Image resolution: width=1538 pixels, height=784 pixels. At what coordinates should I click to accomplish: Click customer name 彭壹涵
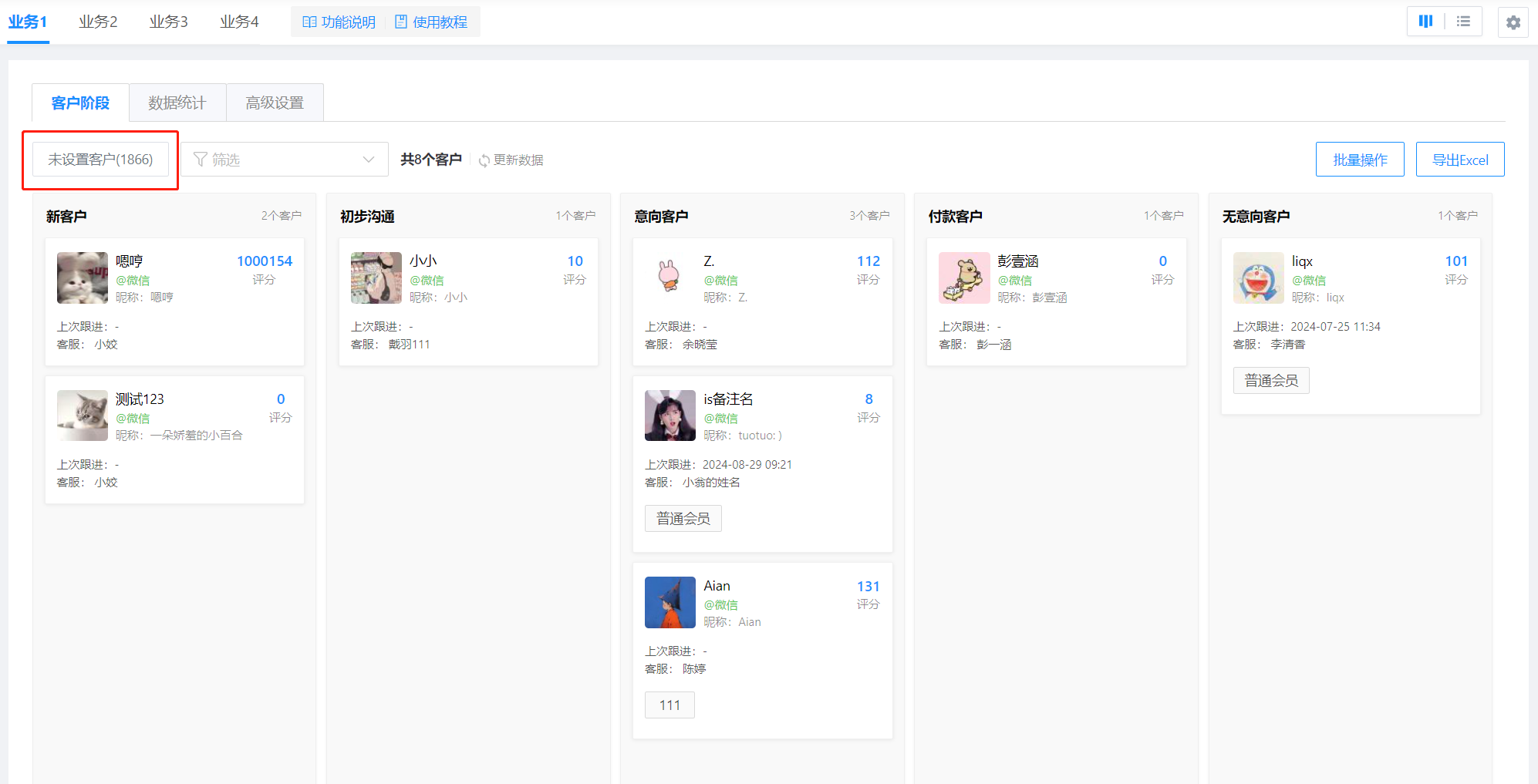pos(1018,261)
